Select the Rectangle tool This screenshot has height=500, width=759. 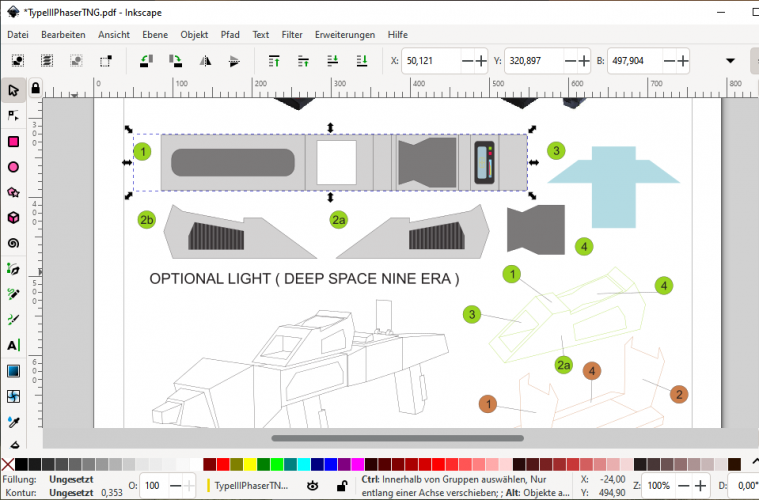click(14, 141)
